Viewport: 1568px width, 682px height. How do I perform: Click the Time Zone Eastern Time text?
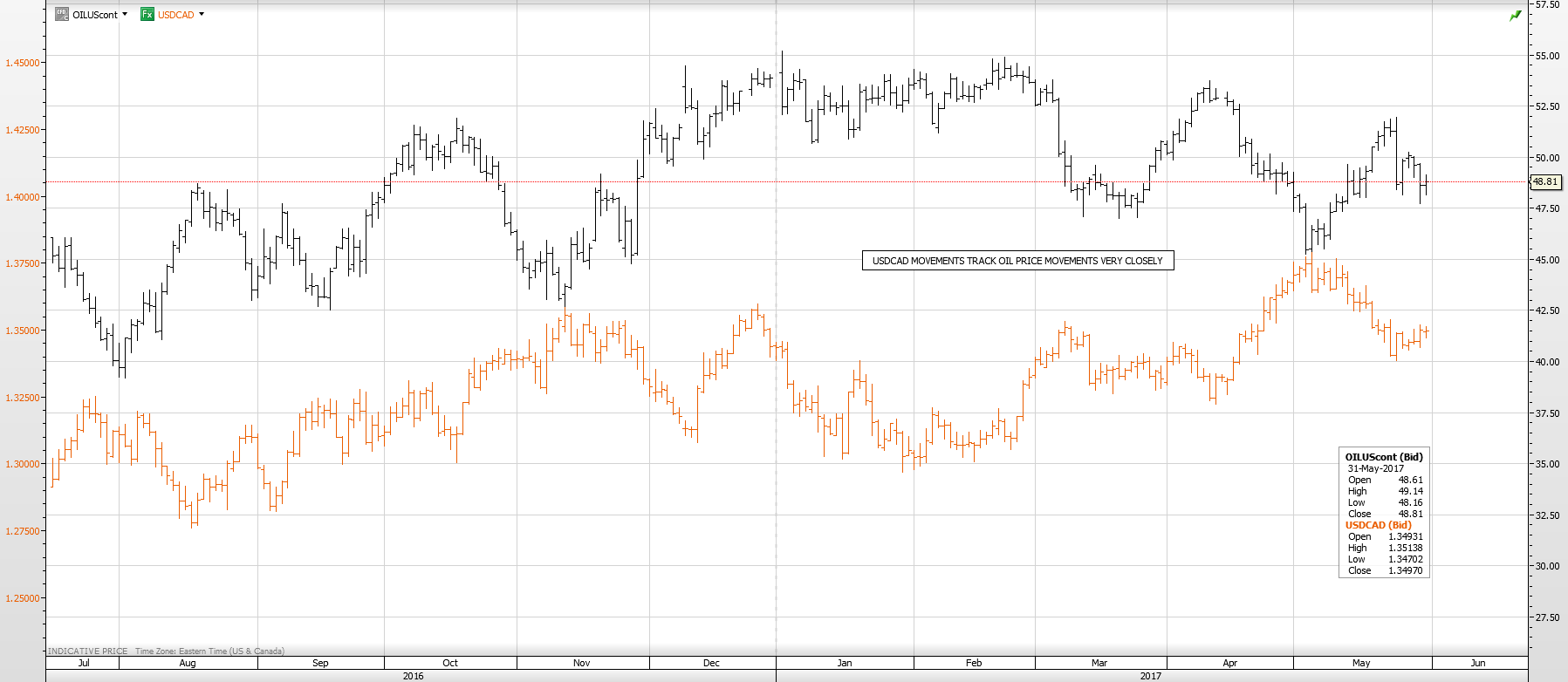[x=209, y=651]
